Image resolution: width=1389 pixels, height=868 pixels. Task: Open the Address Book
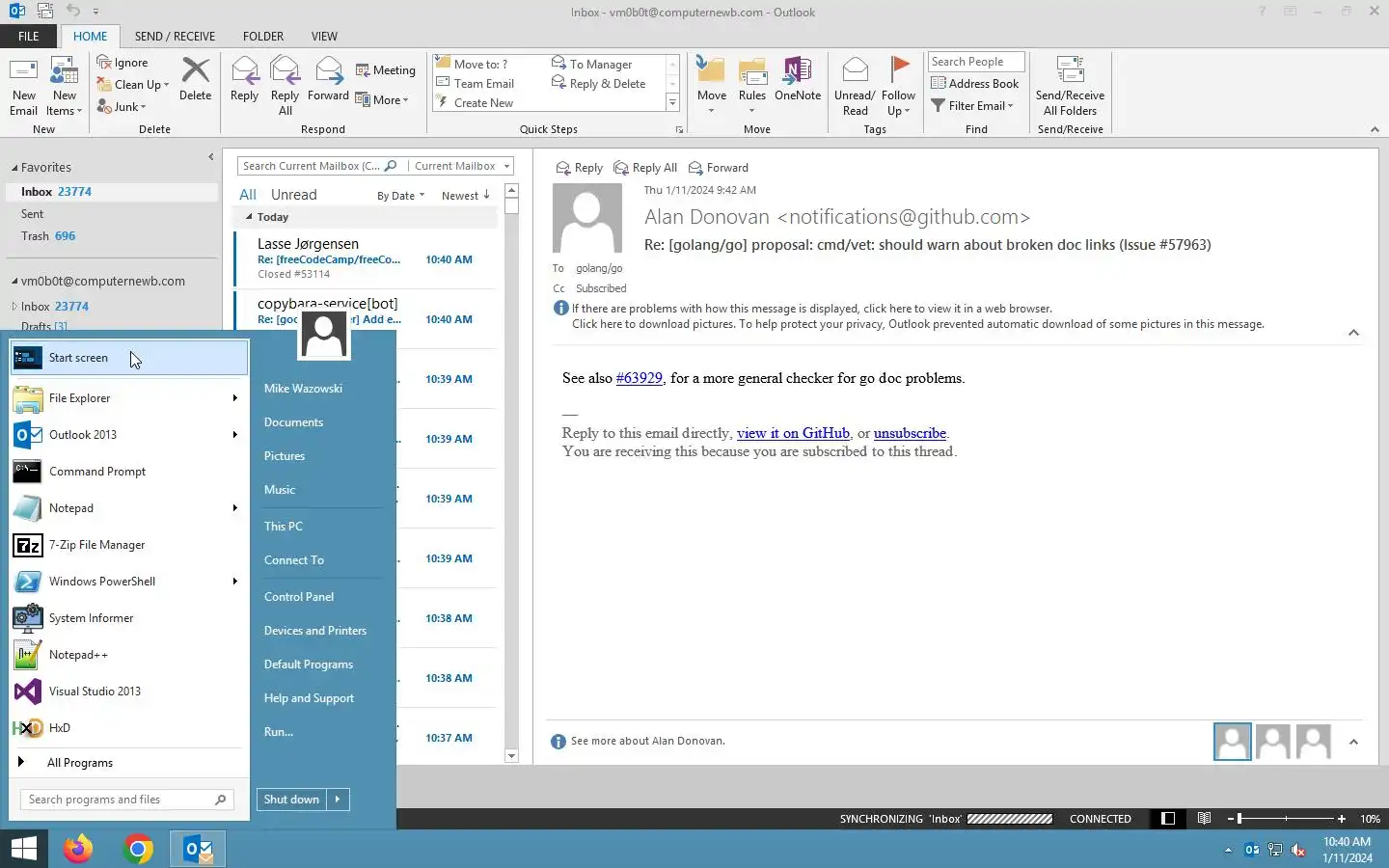click(975, 84)
